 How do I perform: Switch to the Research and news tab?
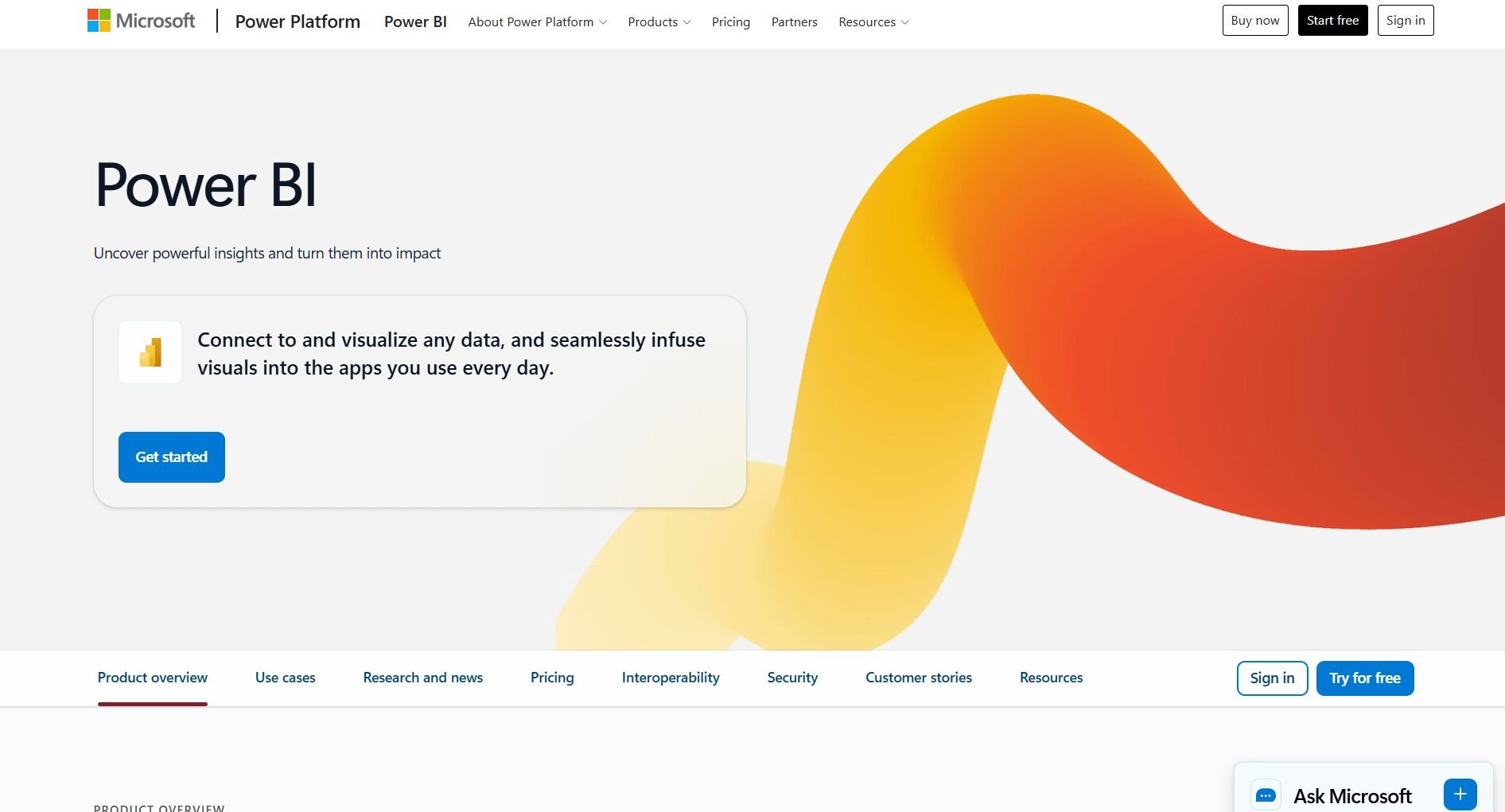[422, 678]
